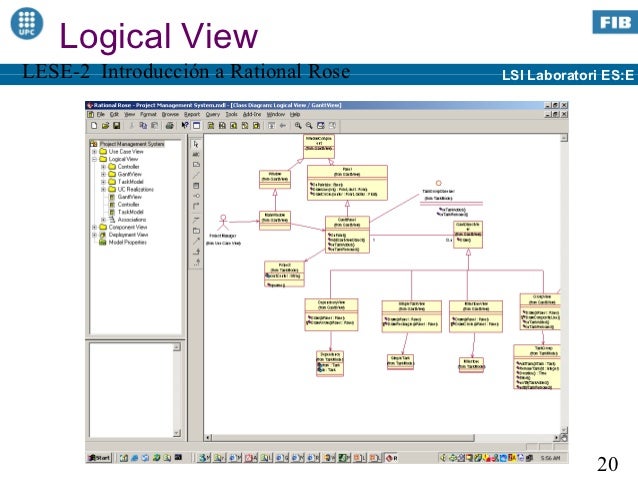638x479 pixels.
Task: Expand the Controller package folder
Action: point(103,167)
